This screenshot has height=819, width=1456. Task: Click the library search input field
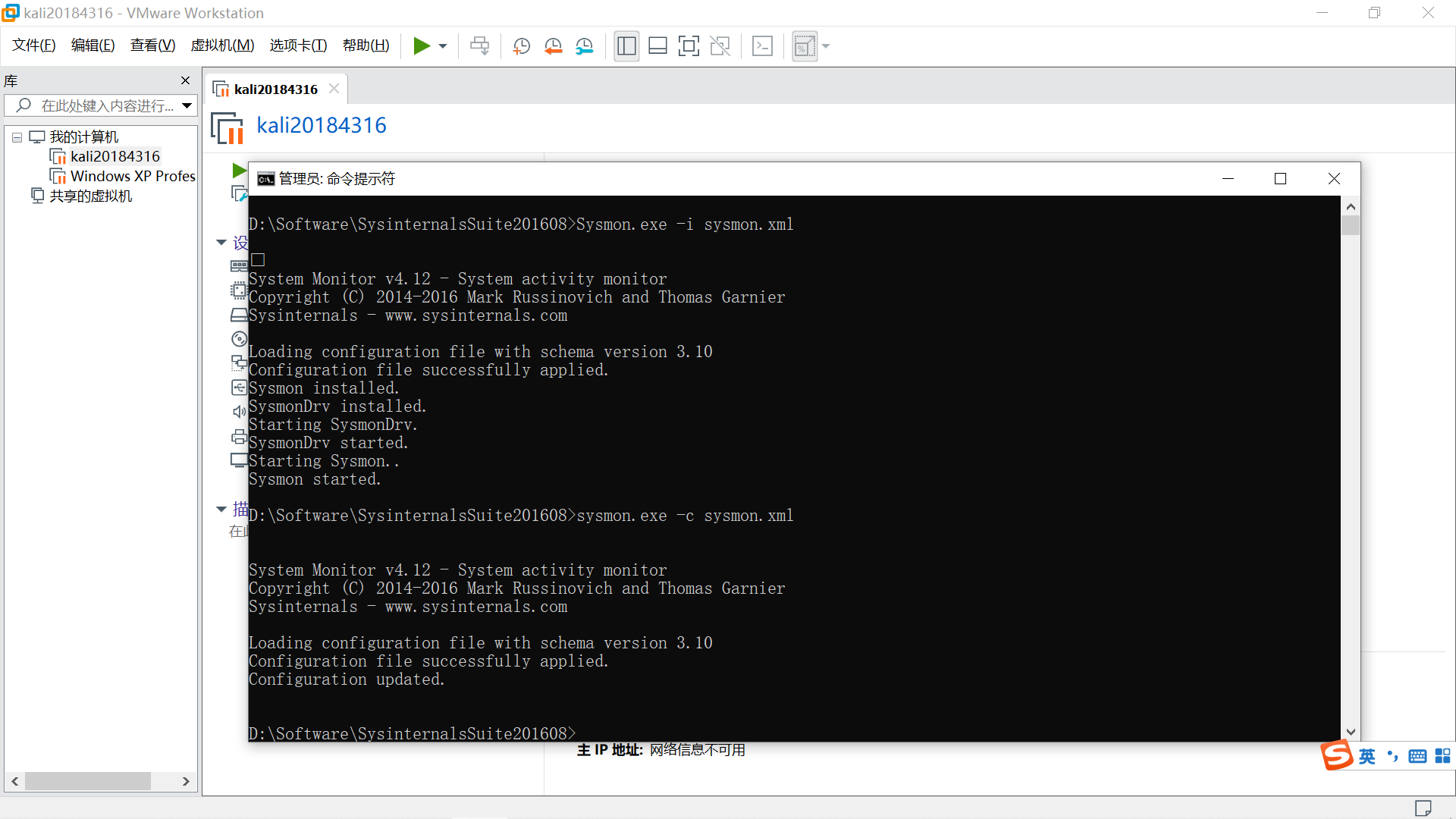pyautogui.click(x=106, y=106)
